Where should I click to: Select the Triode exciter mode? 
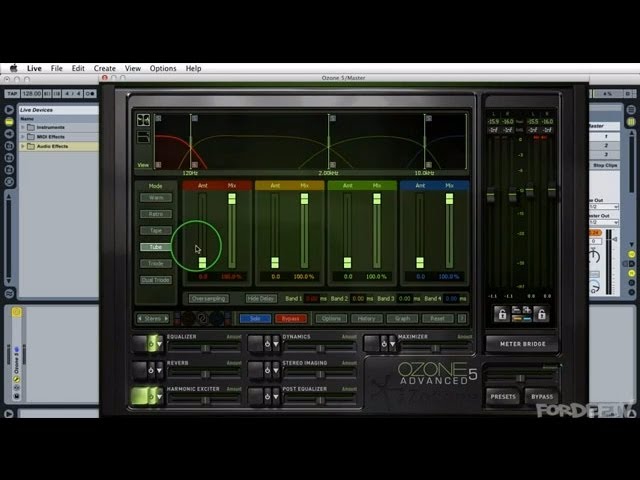point(156,264)
